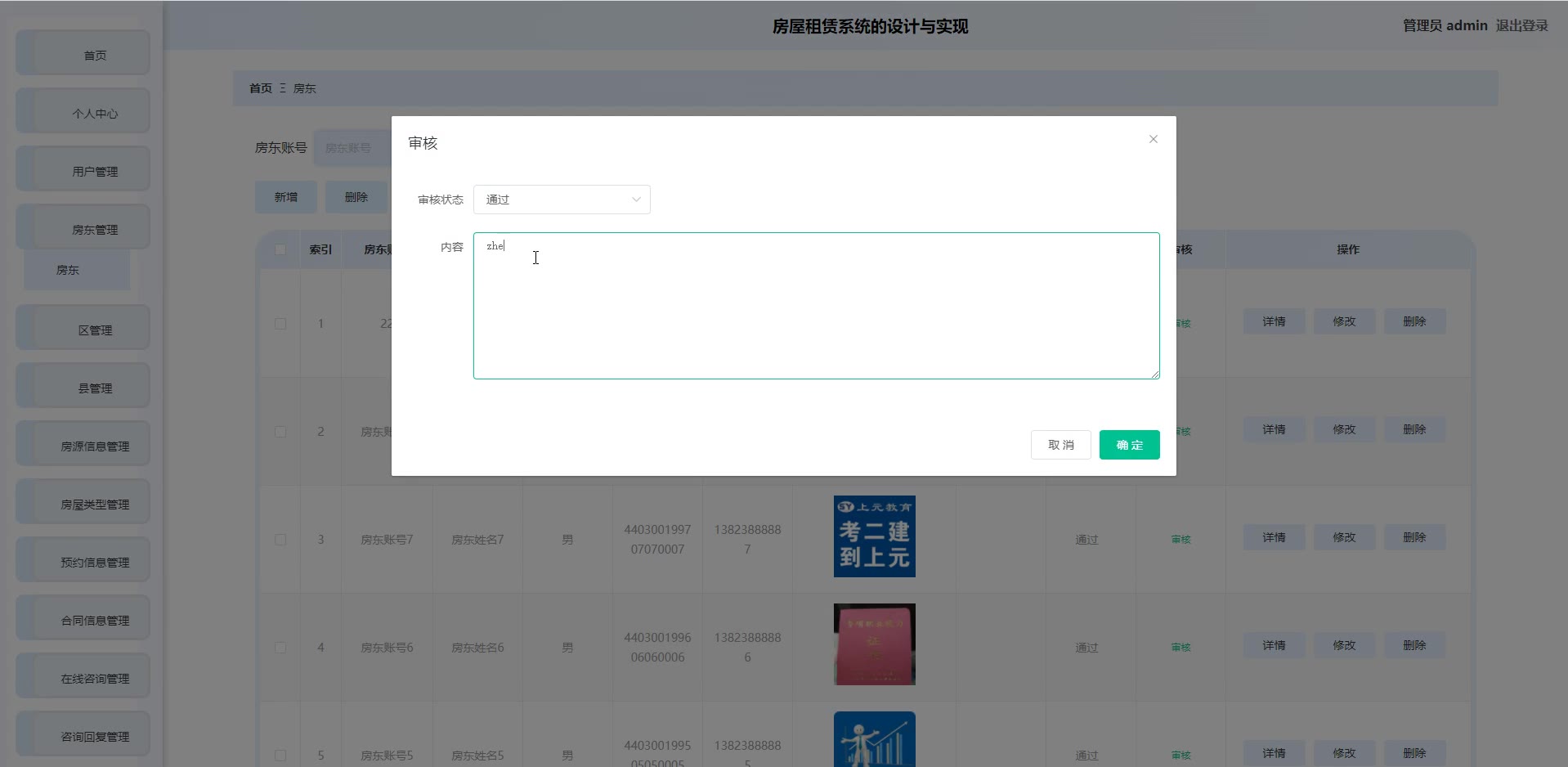Select the 房东 submenu item
This screenshot has height=767, width=1568.
point(77,270)
